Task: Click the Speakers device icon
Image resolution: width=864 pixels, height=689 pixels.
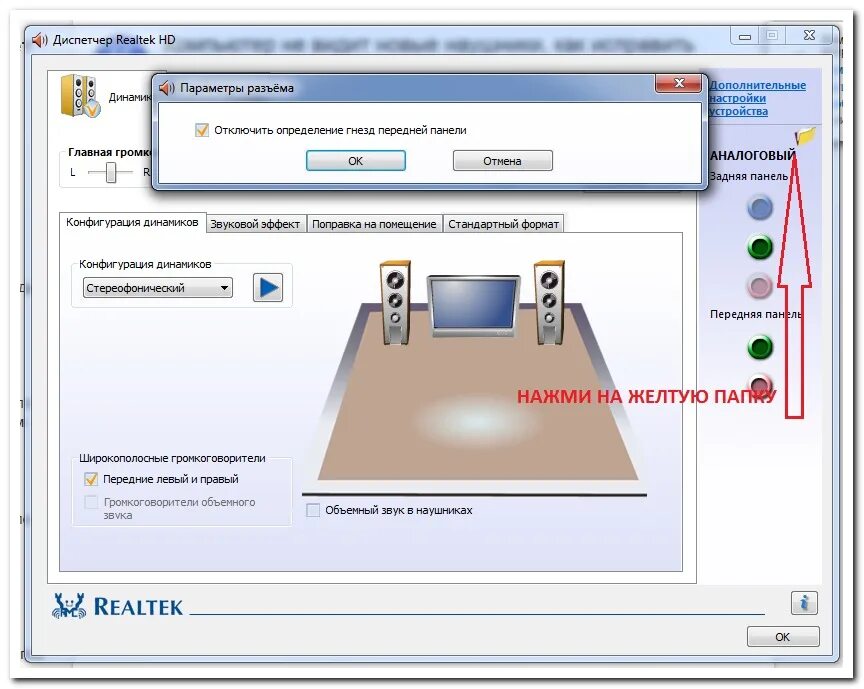Action: [80, 96]
